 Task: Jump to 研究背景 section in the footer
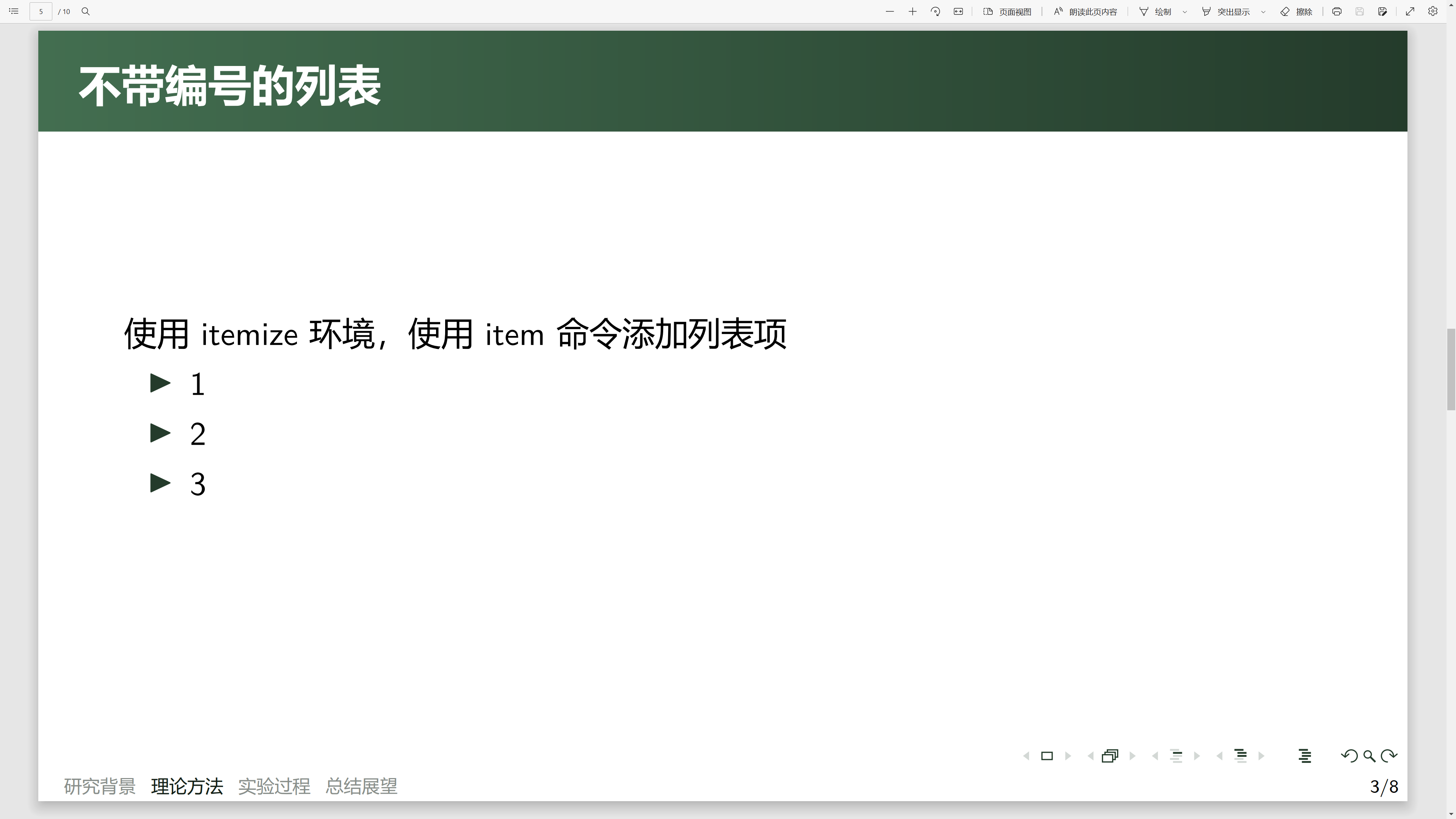point(99,786)
